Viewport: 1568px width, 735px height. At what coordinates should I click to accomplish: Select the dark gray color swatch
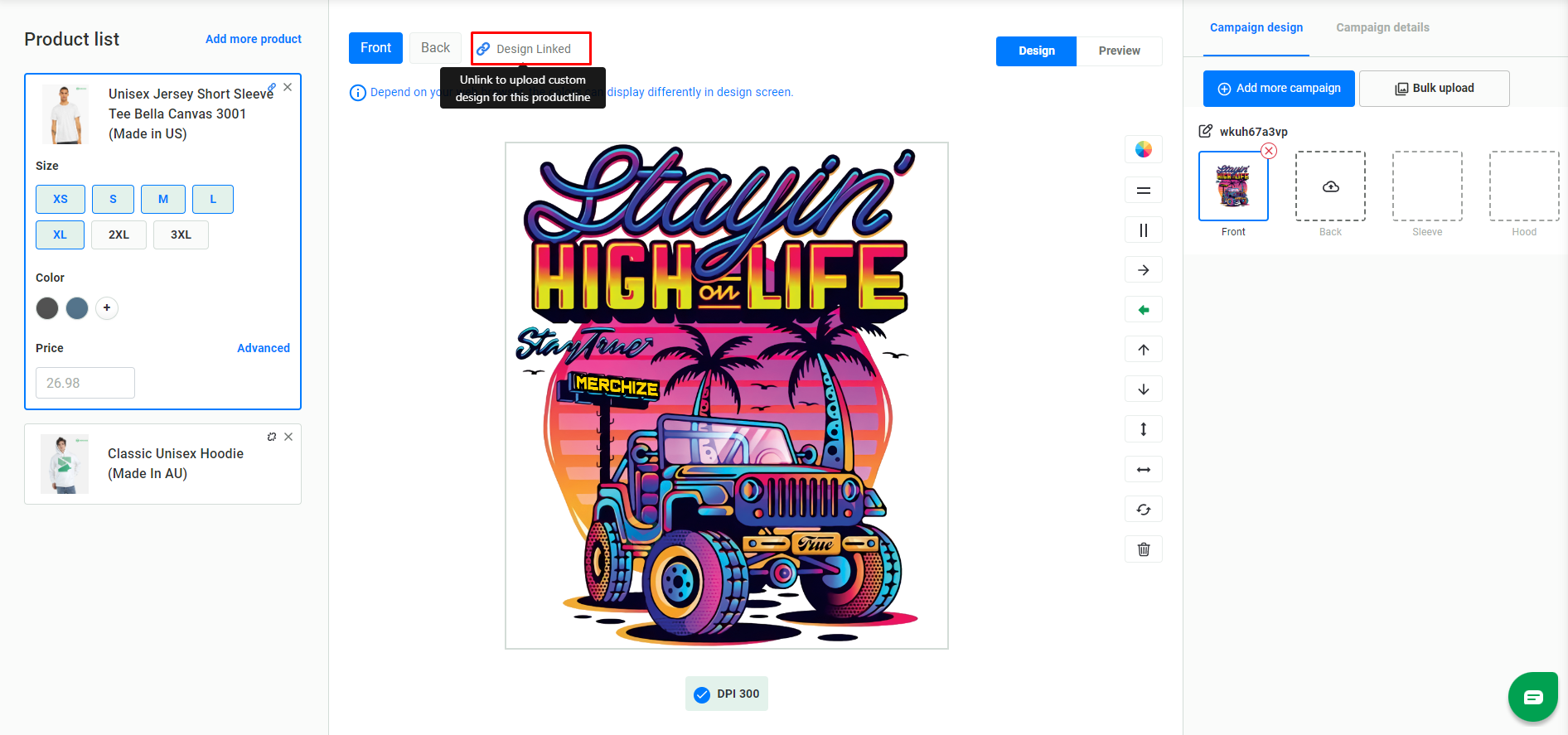pyautogui.click(x=47, y=308)
